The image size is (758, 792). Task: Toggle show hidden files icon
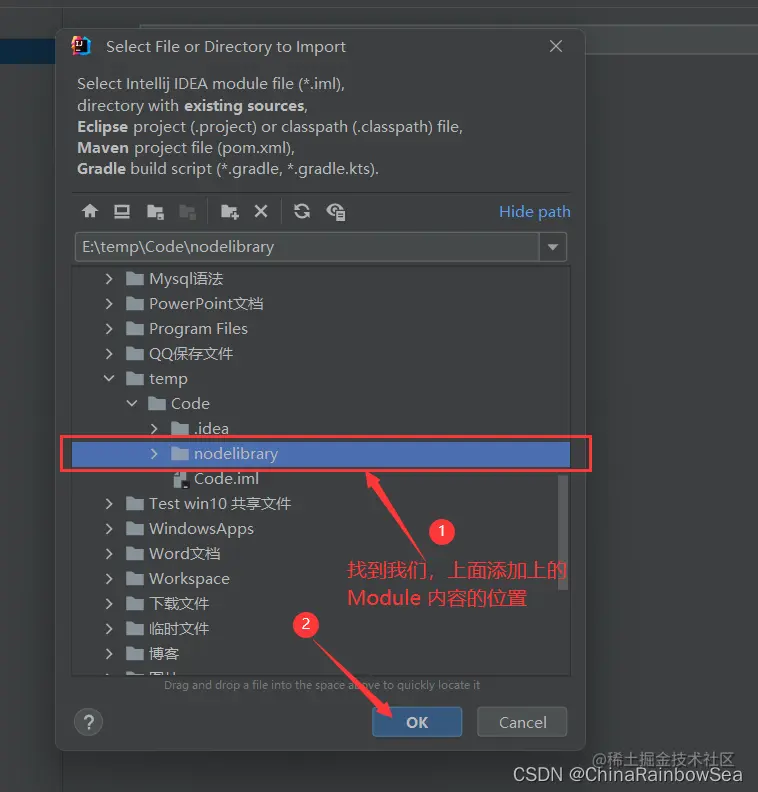[336, 212]
